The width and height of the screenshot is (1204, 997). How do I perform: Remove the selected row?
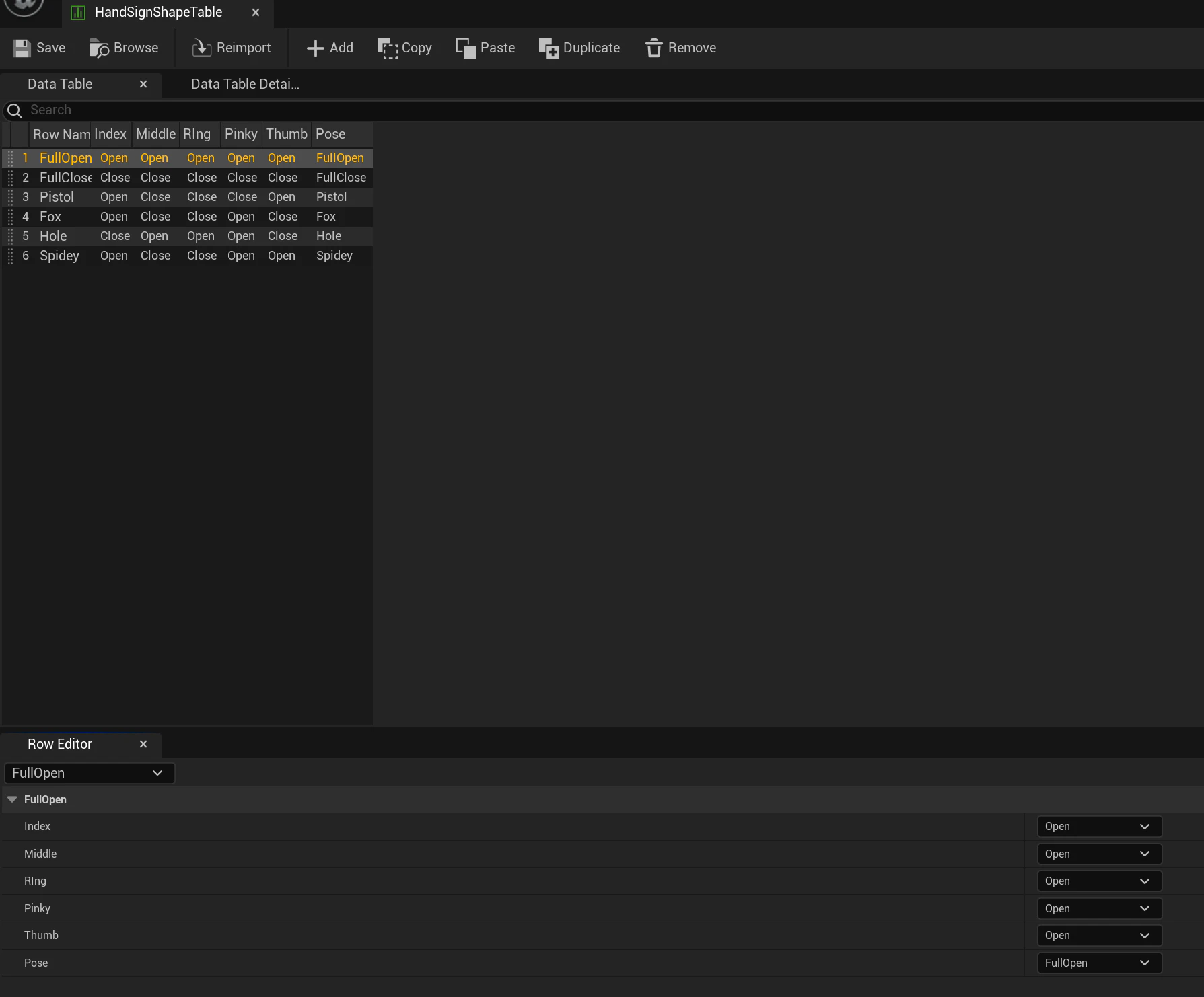(680, 48)
